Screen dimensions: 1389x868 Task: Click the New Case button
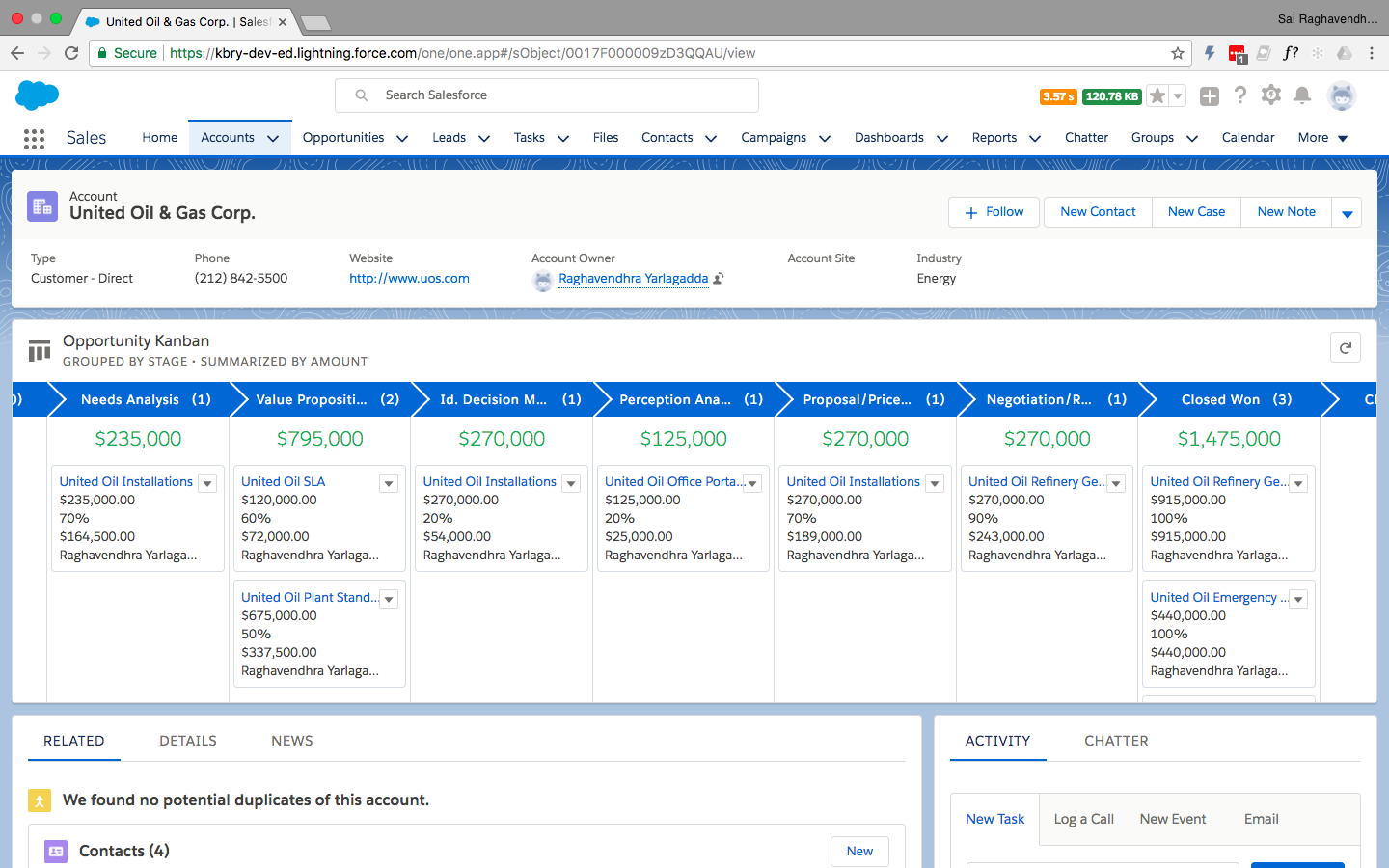tap(1196, 212)
